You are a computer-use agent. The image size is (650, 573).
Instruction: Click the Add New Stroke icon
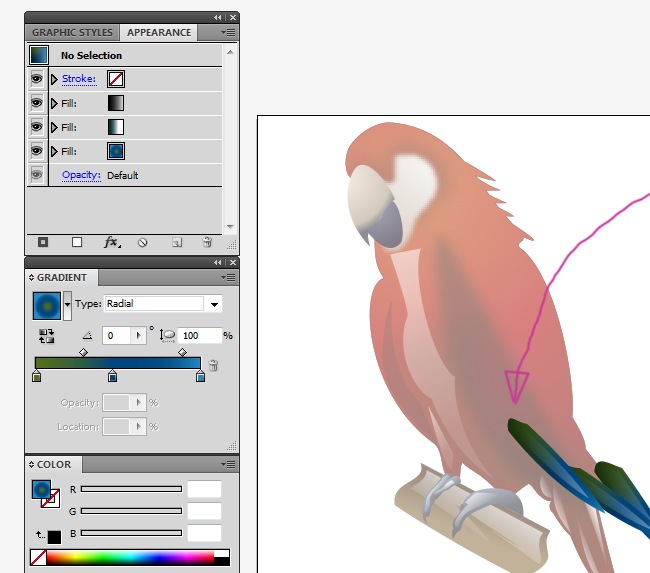click(43, 242)
